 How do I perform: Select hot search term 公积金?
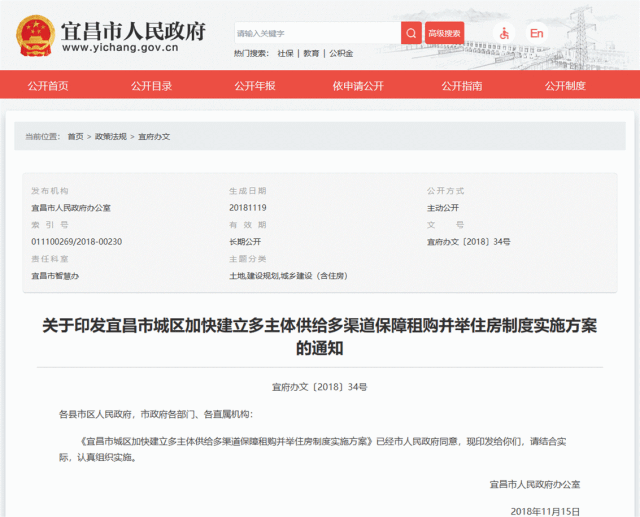click(x=341, y=53)
